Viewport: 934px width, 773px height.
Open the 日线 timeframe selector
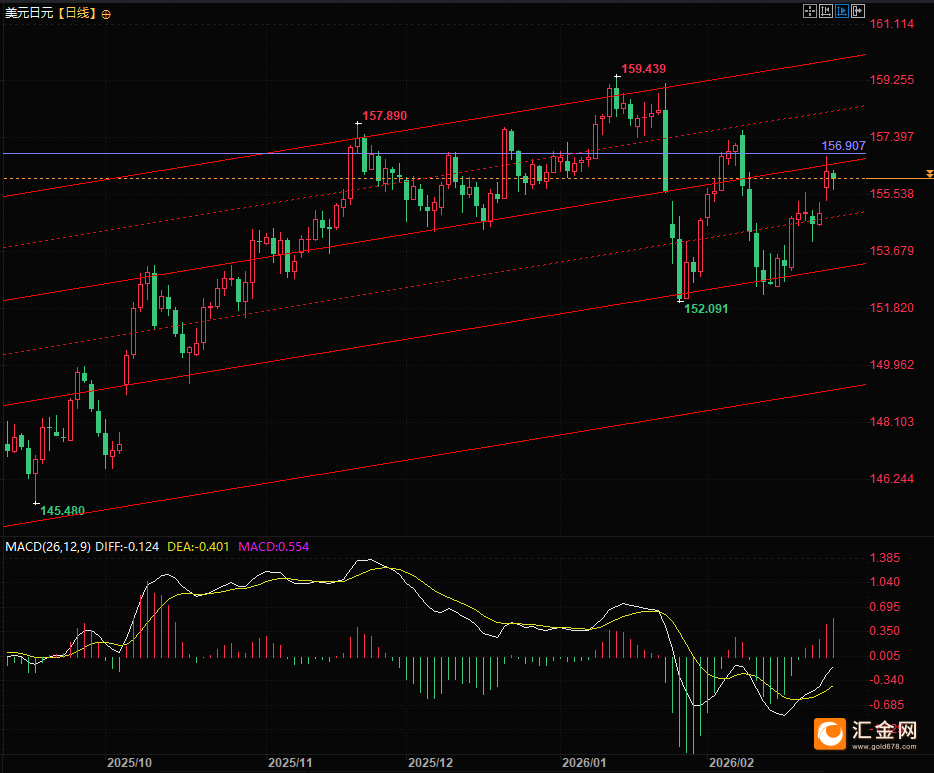coord(77,13)
